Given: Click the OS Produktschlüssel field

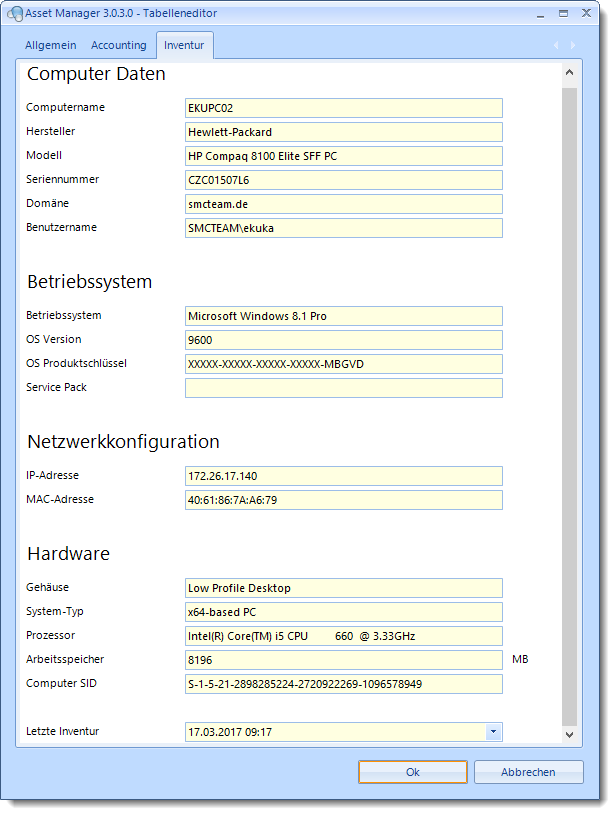Looking at the screenshot, I should click(x=344, y=364).
